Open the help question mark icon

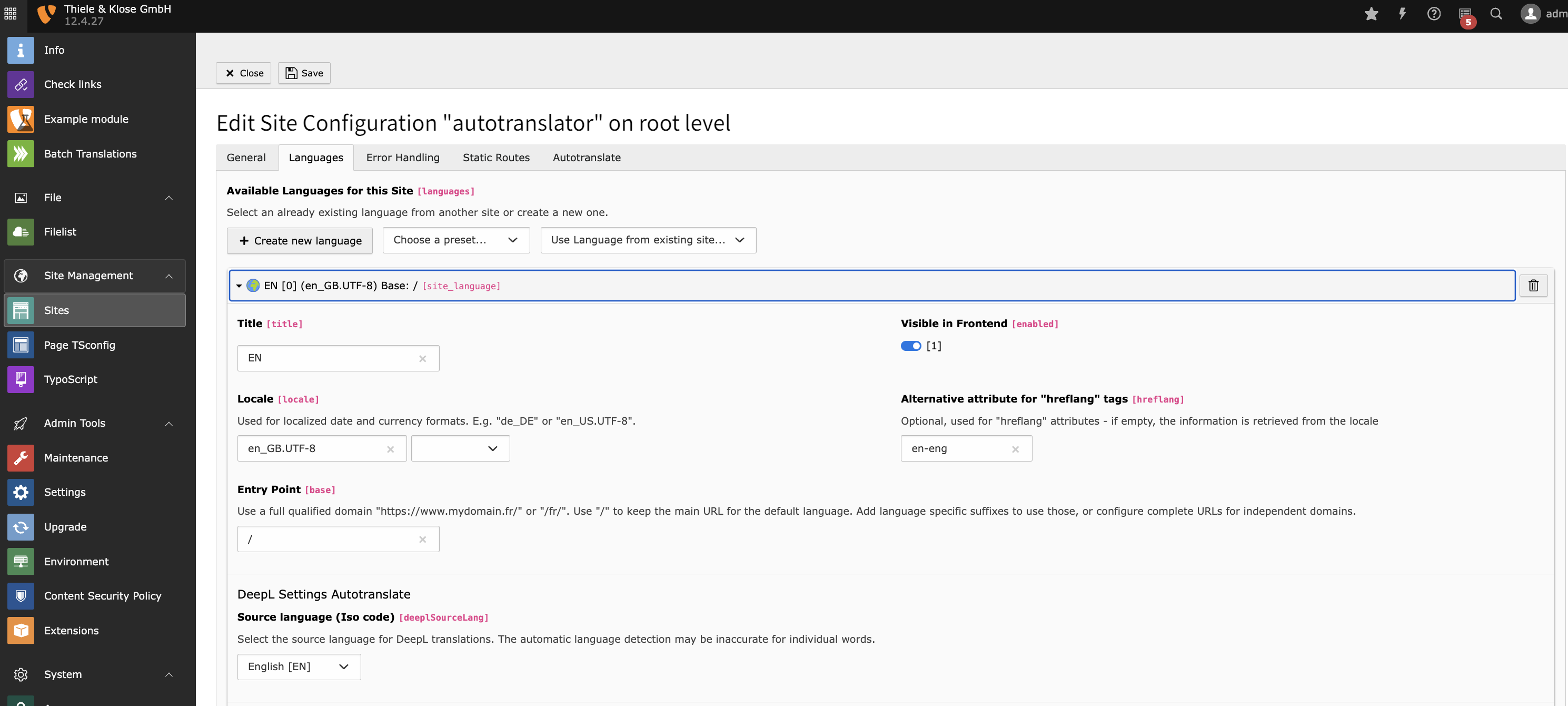[1434, 14]
